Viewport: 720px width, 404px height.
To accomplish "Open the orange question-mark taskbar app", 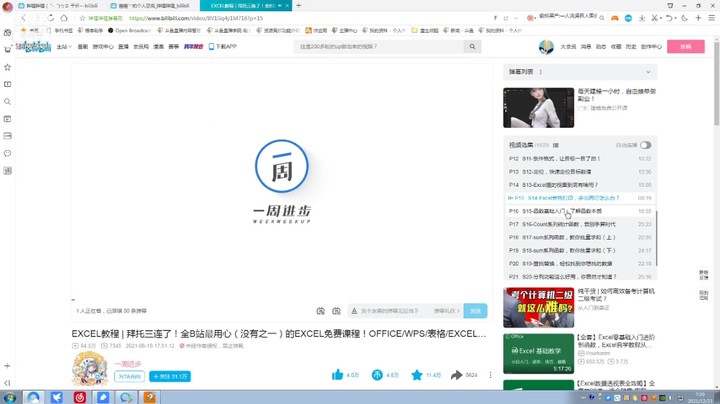I will coord(150,397).
